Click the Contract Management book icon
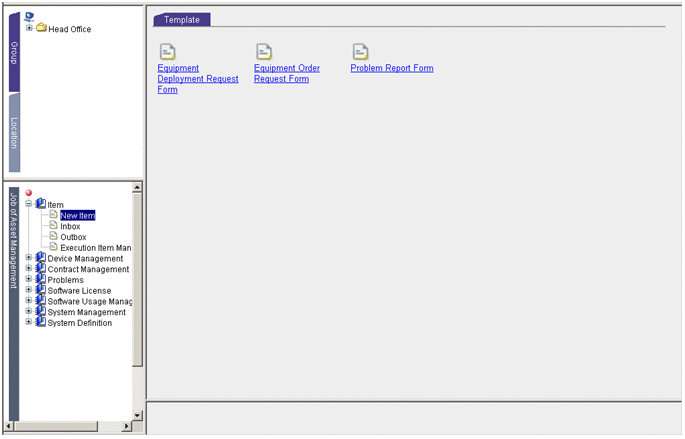This screenshot has width=685, height=439. 41,268
